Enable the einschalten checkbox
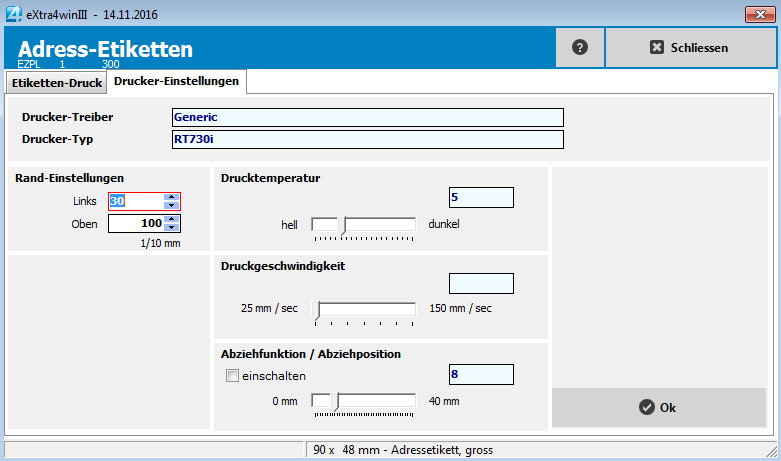Image resolution: width=781 pixels, height=461 pixels. [x=233, y=376]
